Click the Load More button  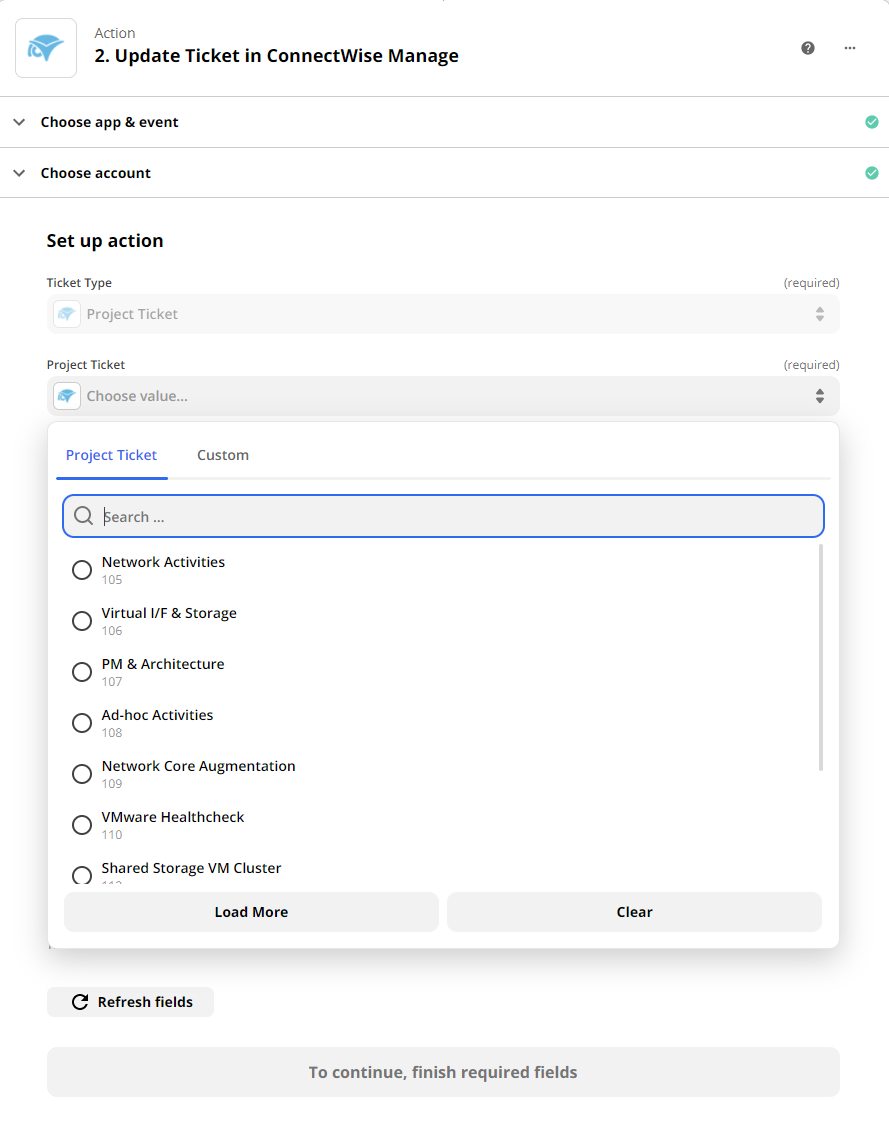[251, 912]
